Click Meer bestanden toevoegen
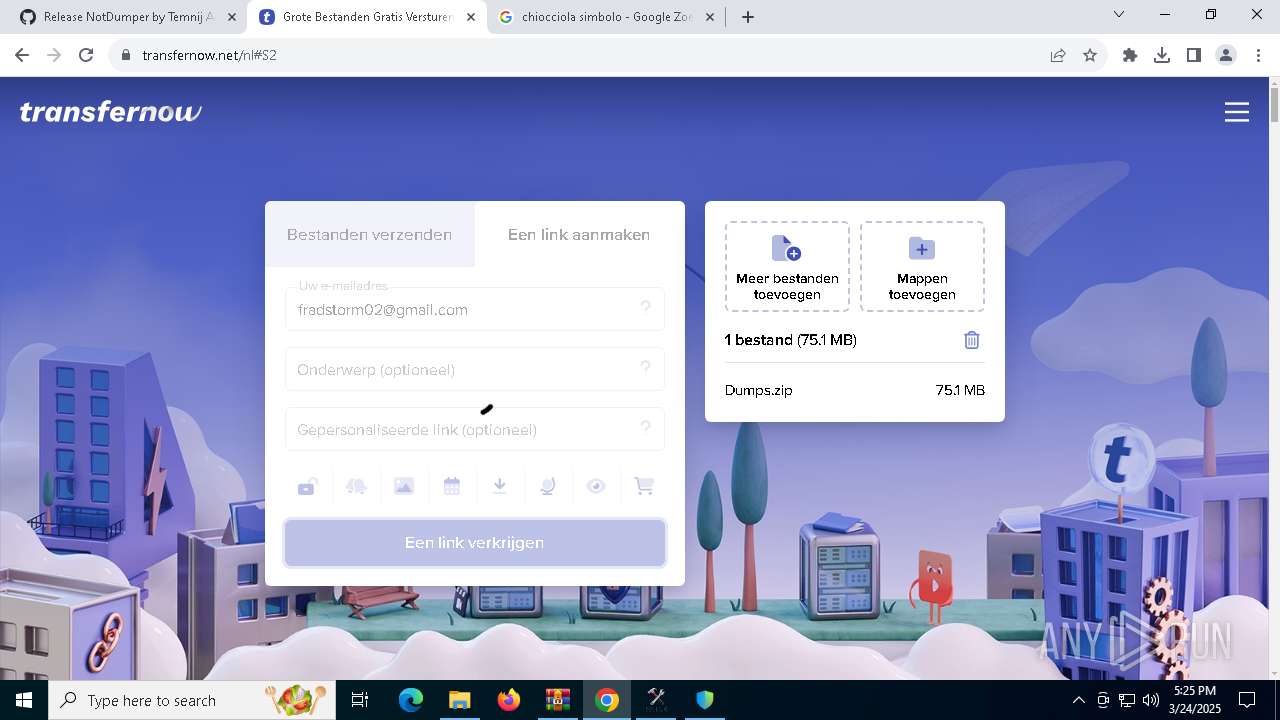 pyautogui.click(x=787, y=267)
